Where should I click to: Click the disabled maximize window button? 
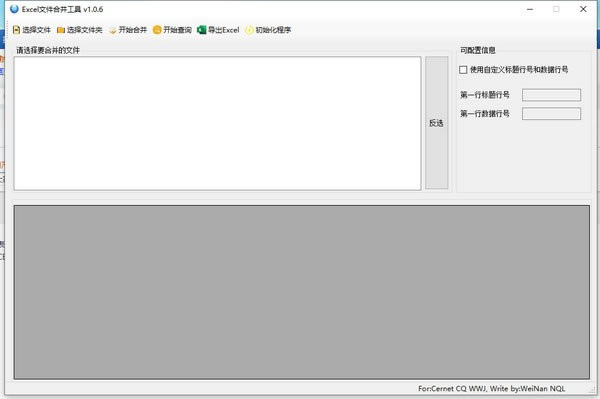(x=556, y=9)
